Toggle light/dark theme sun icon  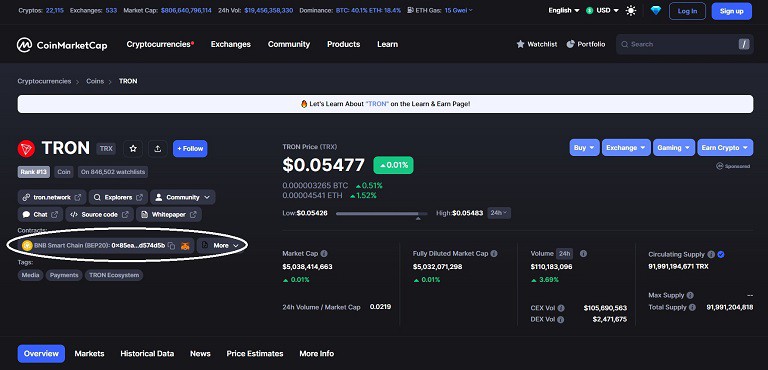click(x=631, y=10)
